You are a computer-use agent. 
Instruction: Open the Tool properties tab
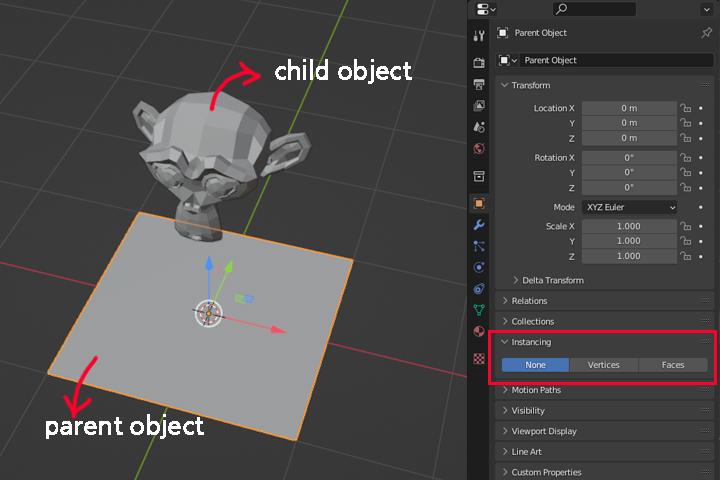[x=479, y=36]
